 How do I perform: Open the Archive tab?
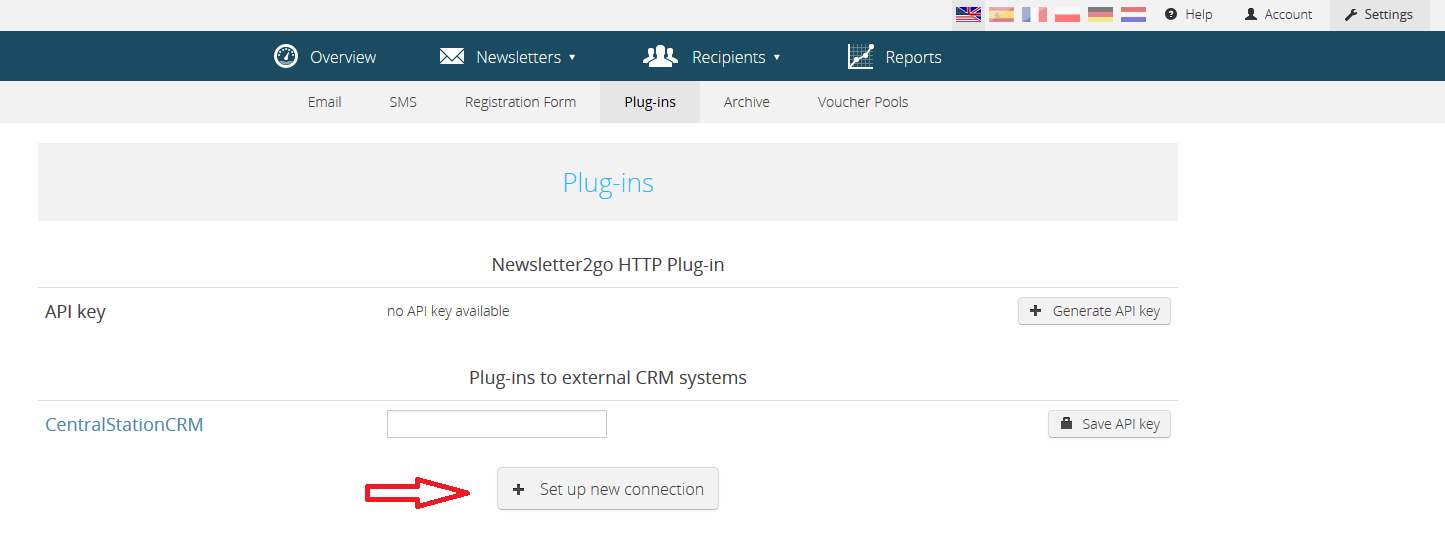[x=747, y=102]
